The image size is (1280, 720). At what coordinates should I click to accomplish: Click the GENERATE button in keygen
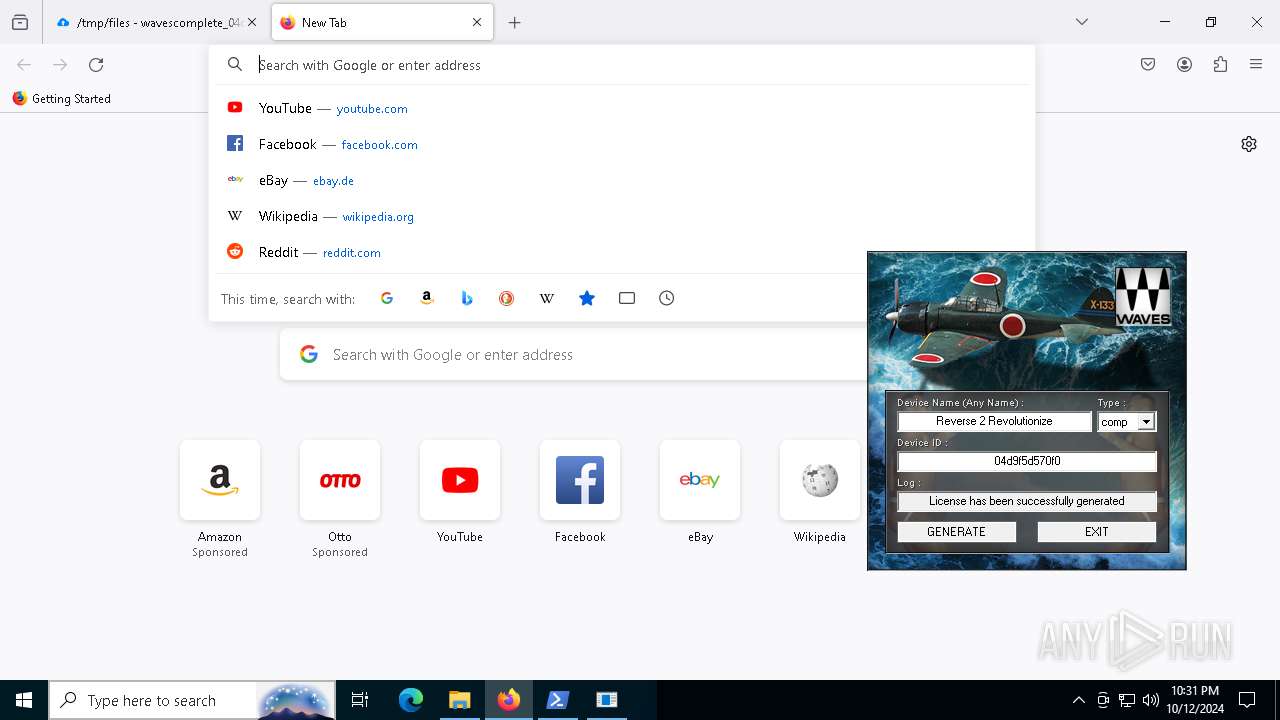click(956, 532)
